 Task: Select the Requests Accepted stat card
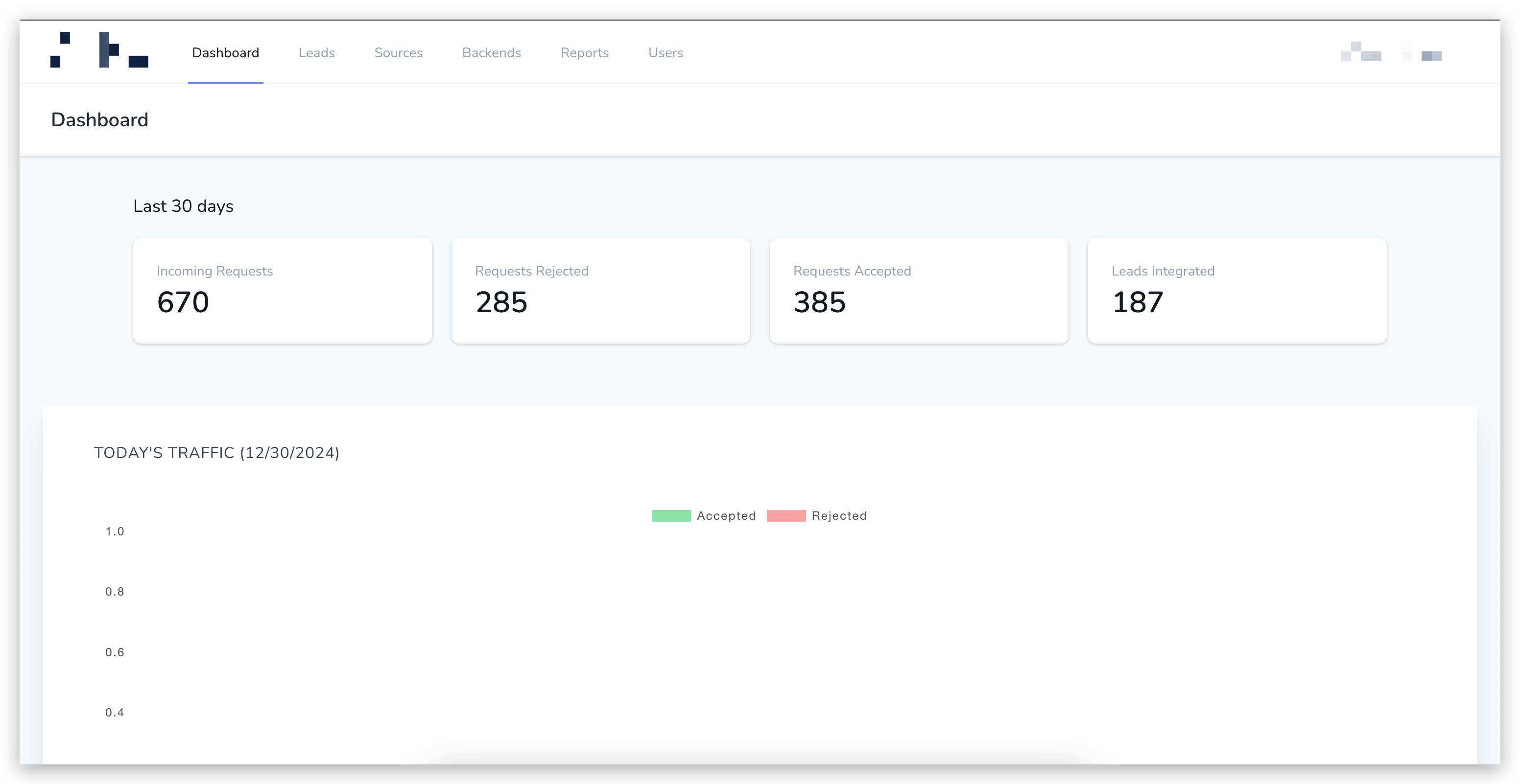pyautogui.click(x=918, y=290)
